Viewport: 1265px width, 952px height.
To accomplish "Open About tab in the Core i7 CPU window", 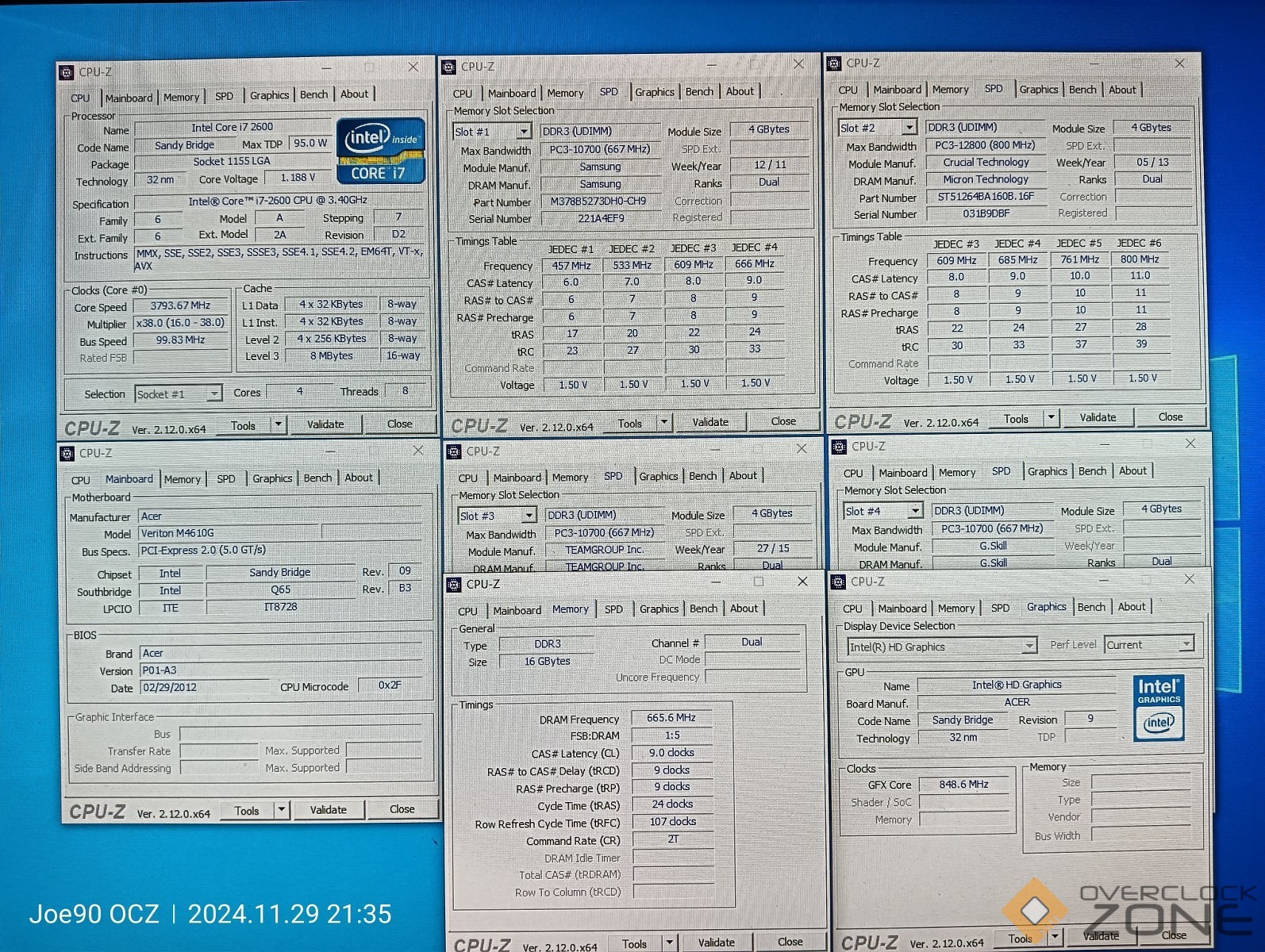I will pyautogui.click(x=354, y=94).
